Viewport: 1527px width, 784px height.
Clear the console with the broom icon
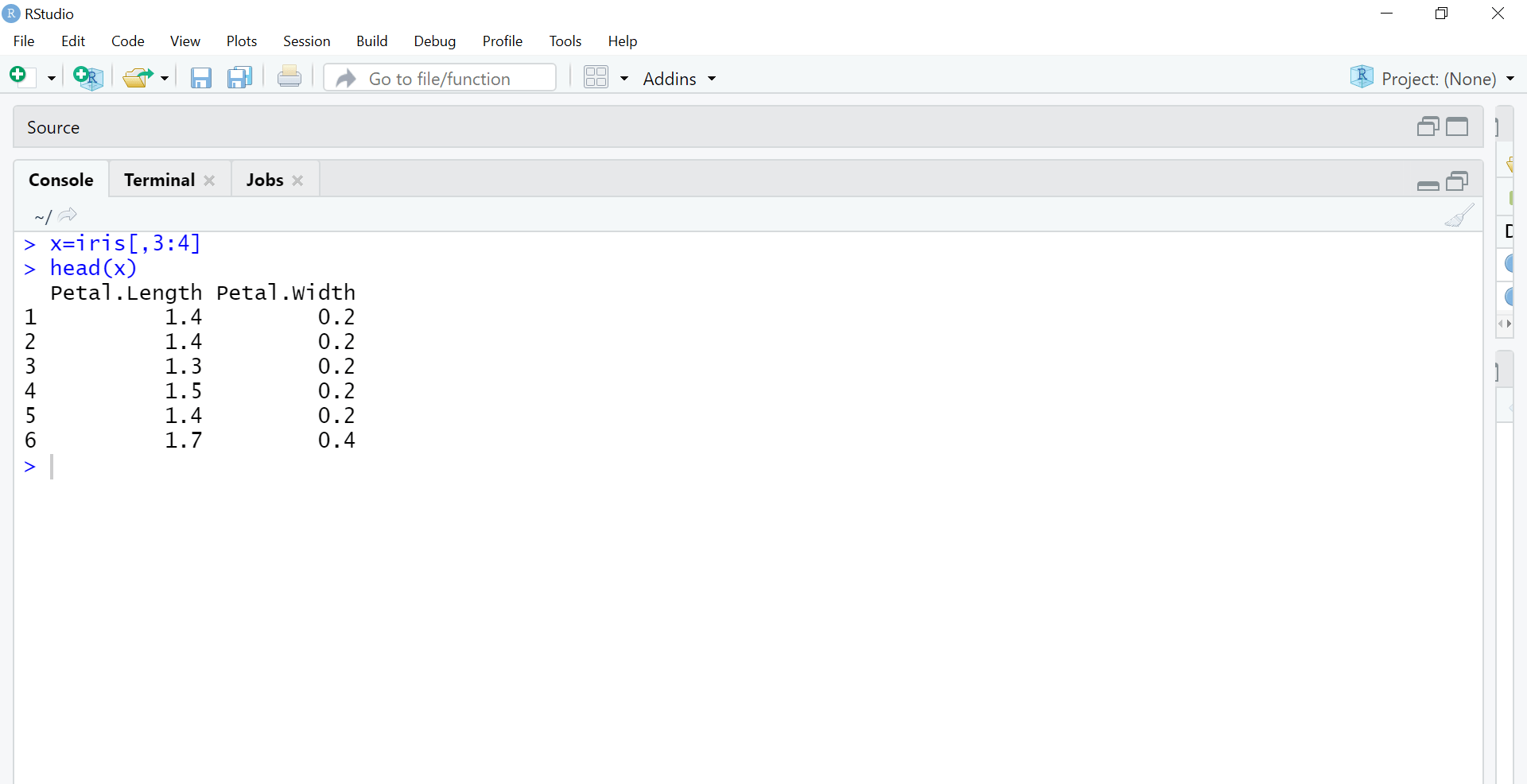click(x=1459, y=215)
